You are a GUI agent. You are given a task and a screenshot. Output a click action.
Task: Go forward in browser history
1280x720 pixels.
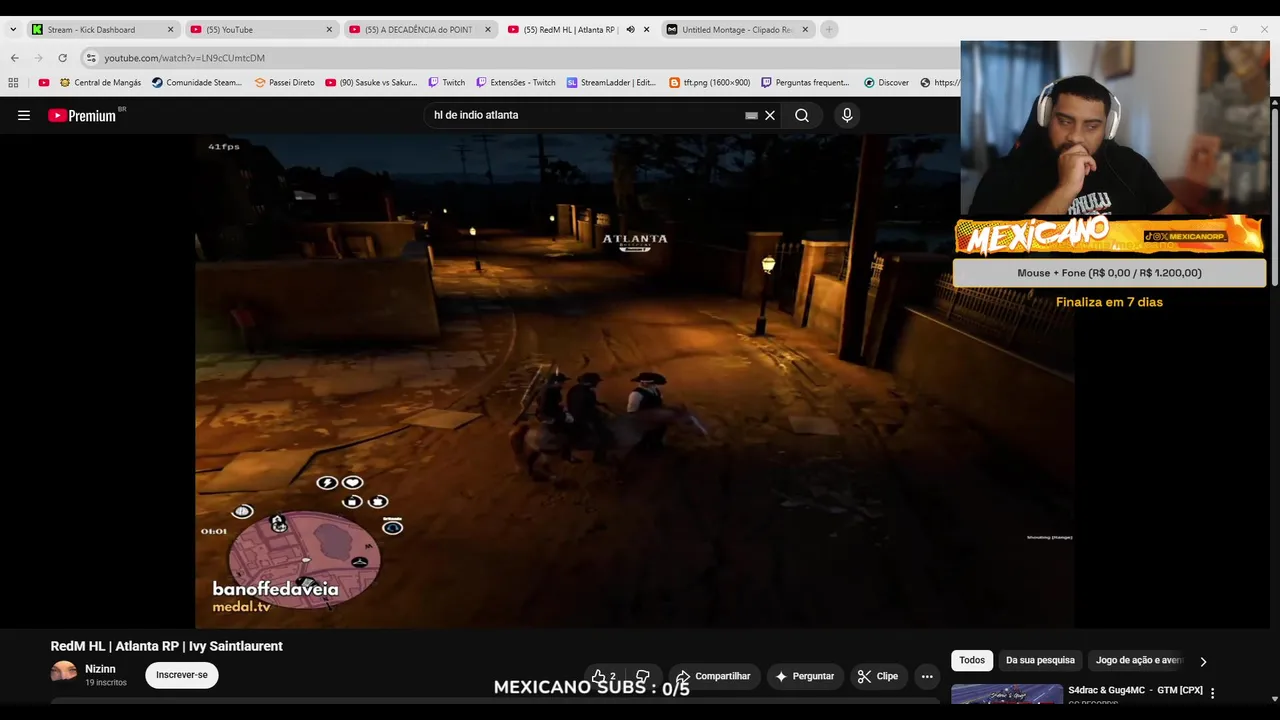click(39, 58)
